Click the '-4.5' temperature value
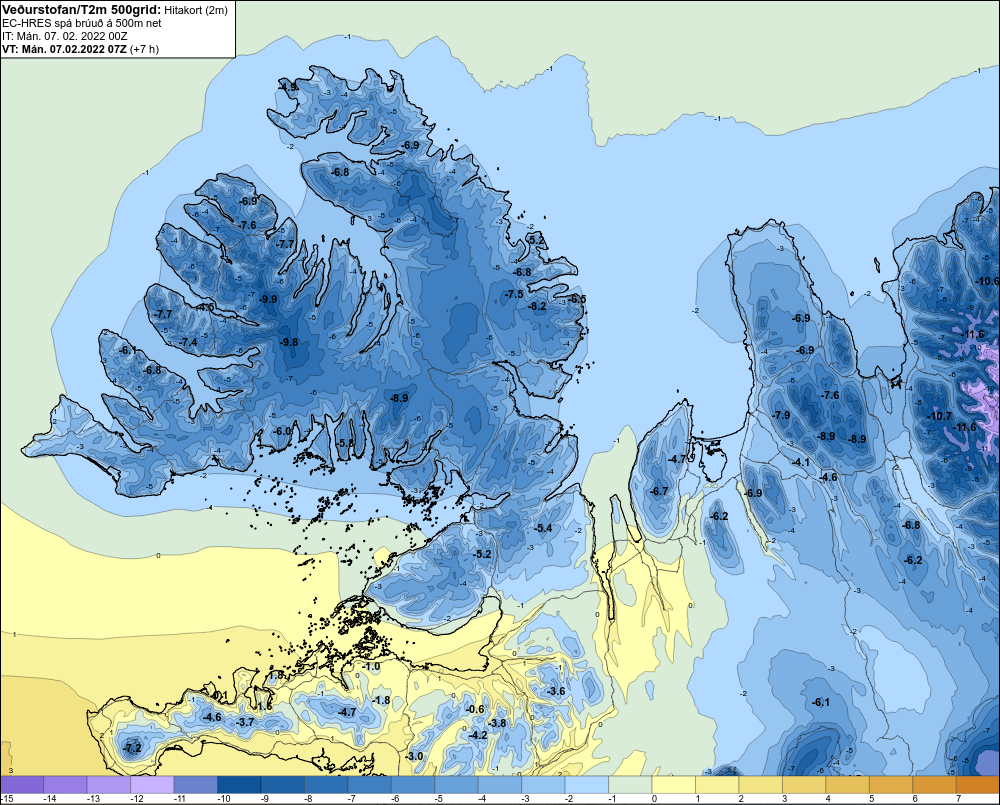This screenshot has height=805, width=1000. coord(205,307)
